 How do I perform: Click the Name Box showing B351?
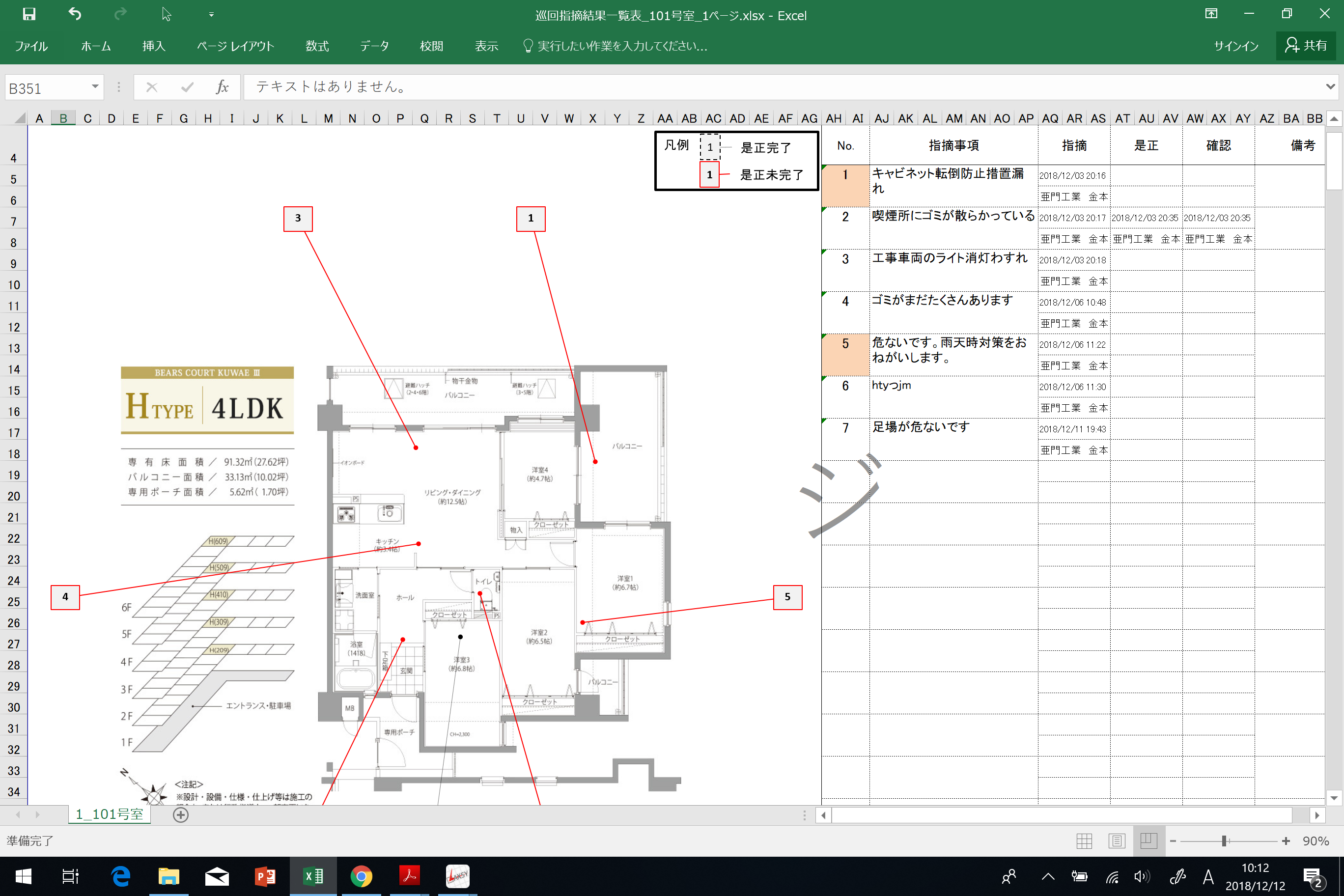point(47,88)
